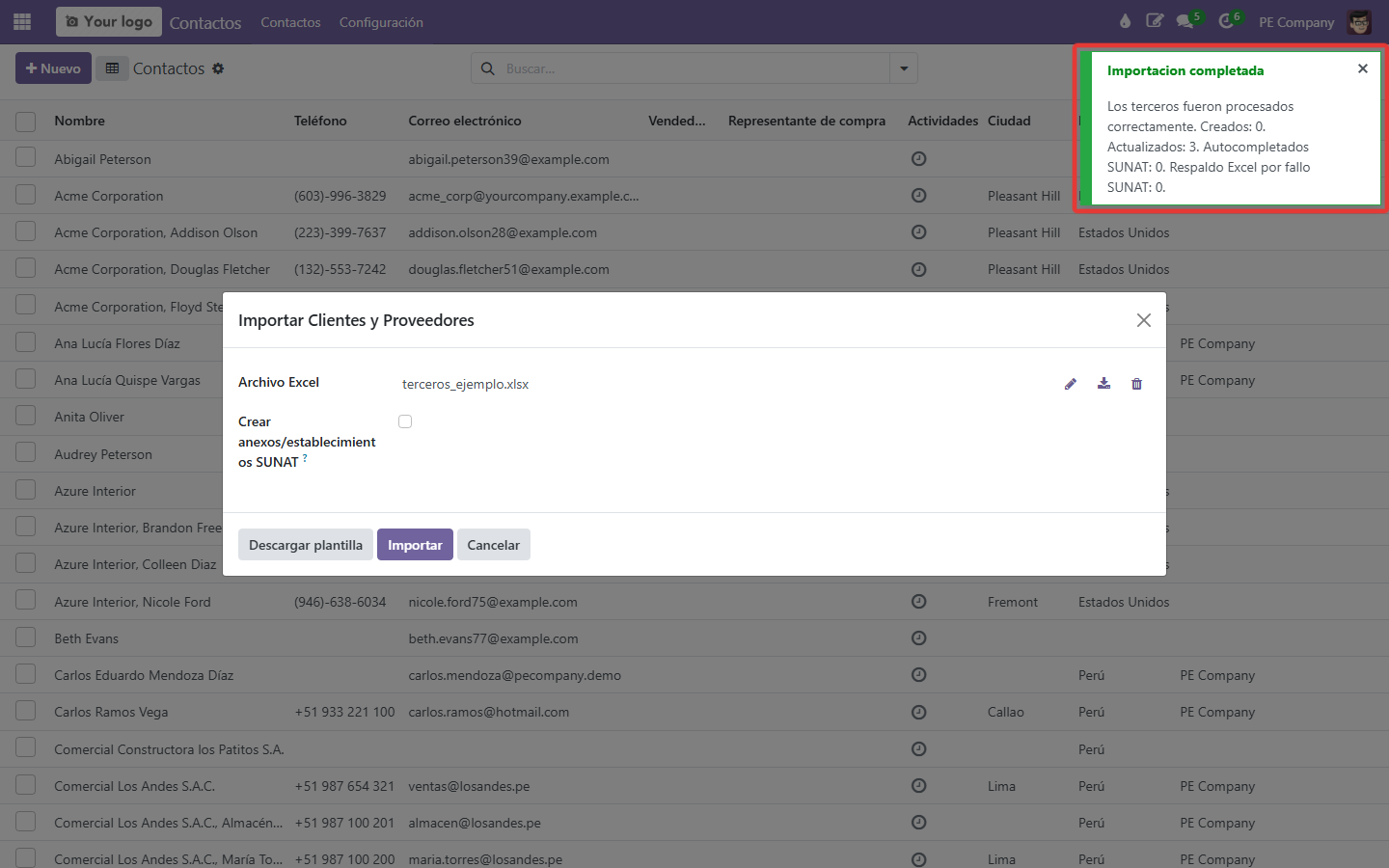The image size is (1389, 868).
Task: Open the user avatar menu
Action: pyautogui.click(x=1359, y=21)
